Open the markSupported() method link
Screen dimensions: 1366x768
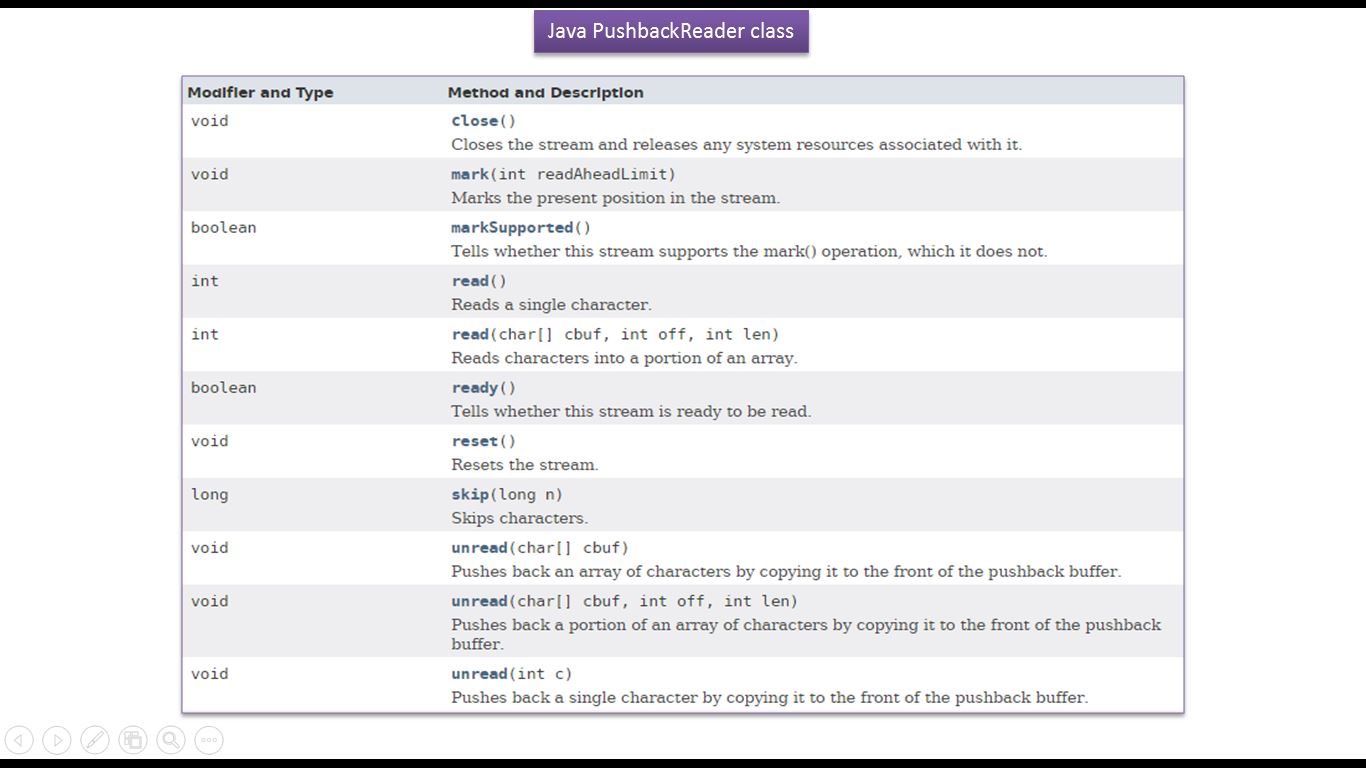click(x=512, y=228)
